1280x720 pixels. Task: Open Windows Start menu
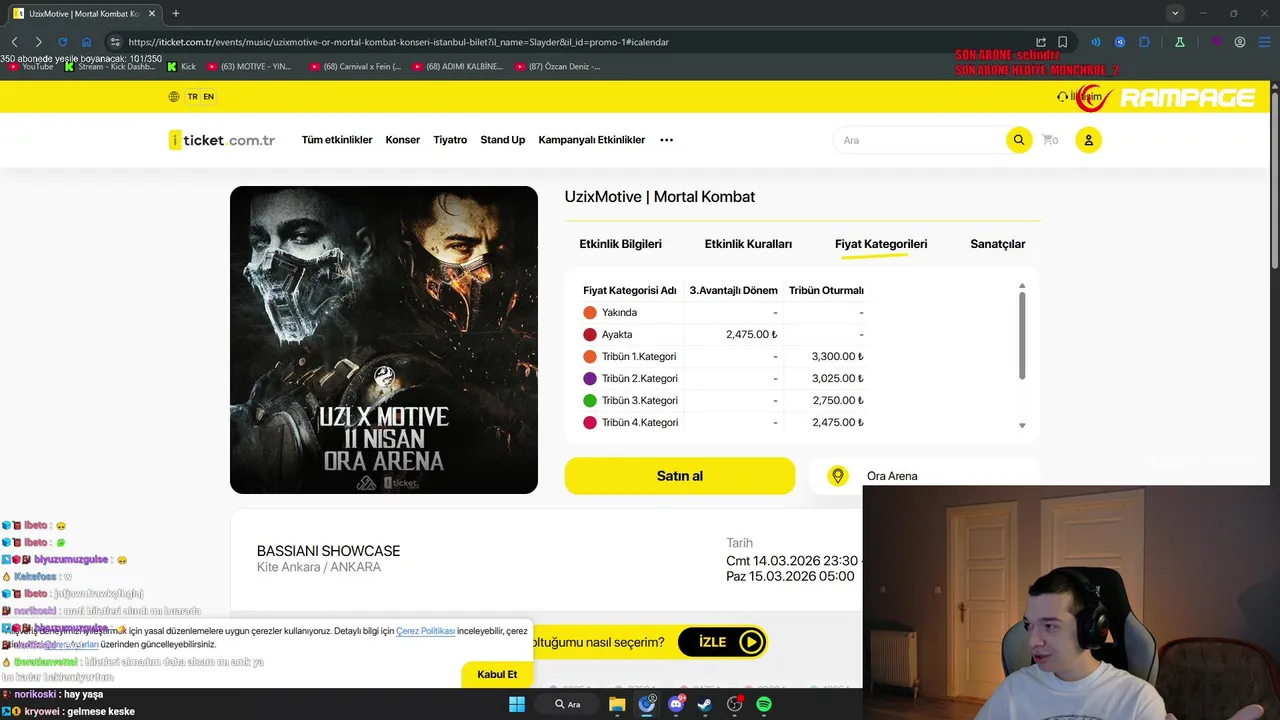[517, 704]
